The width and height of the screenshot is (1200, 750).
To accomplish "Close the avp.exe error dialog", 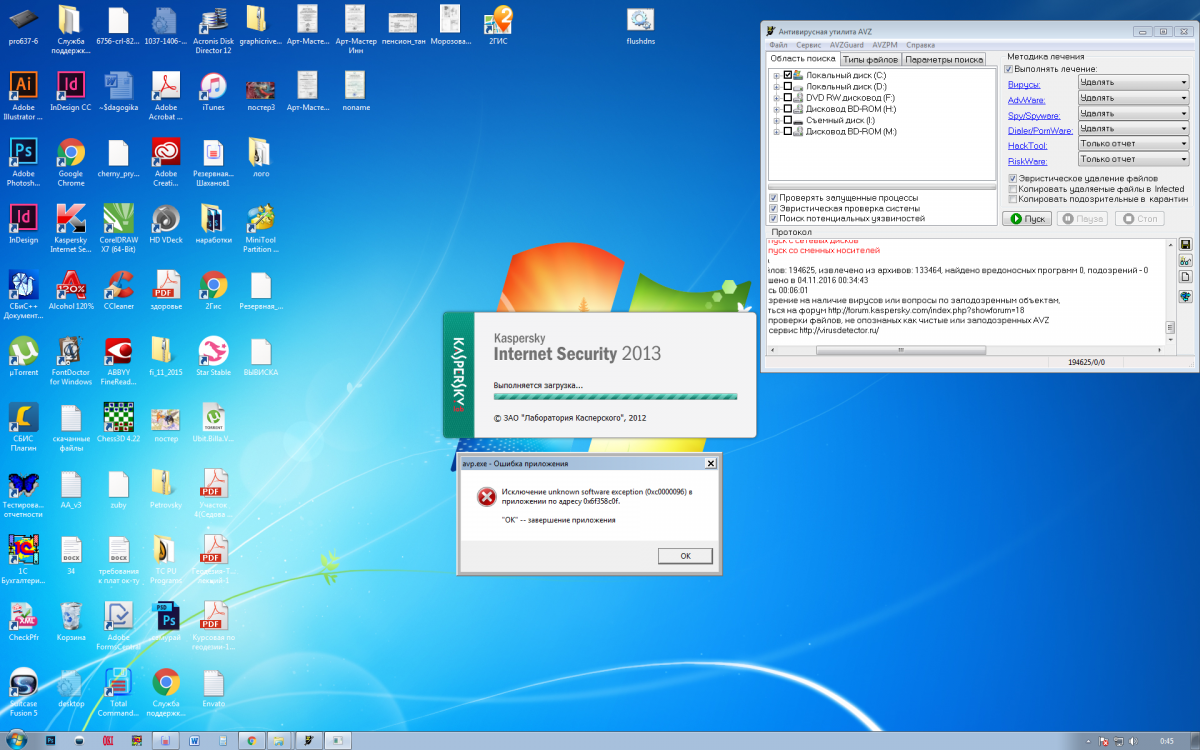I will pyautogui.click(x=710, y=463).
